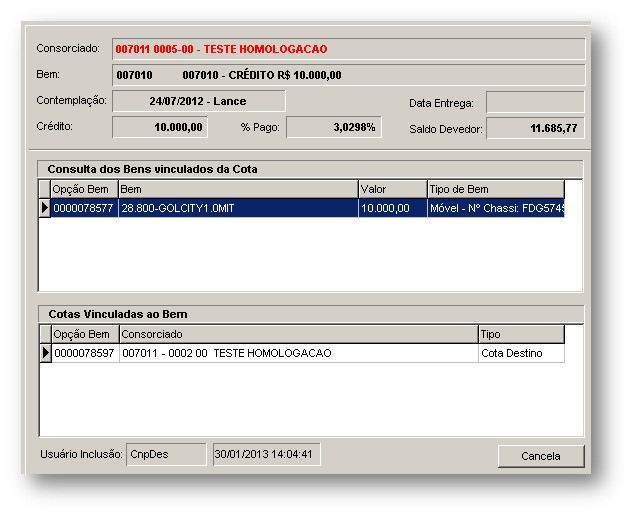Select cell 0000078577 in upper grid
Image resolution: width=633 pixels, height=516 pixels.
click(84, 208)
